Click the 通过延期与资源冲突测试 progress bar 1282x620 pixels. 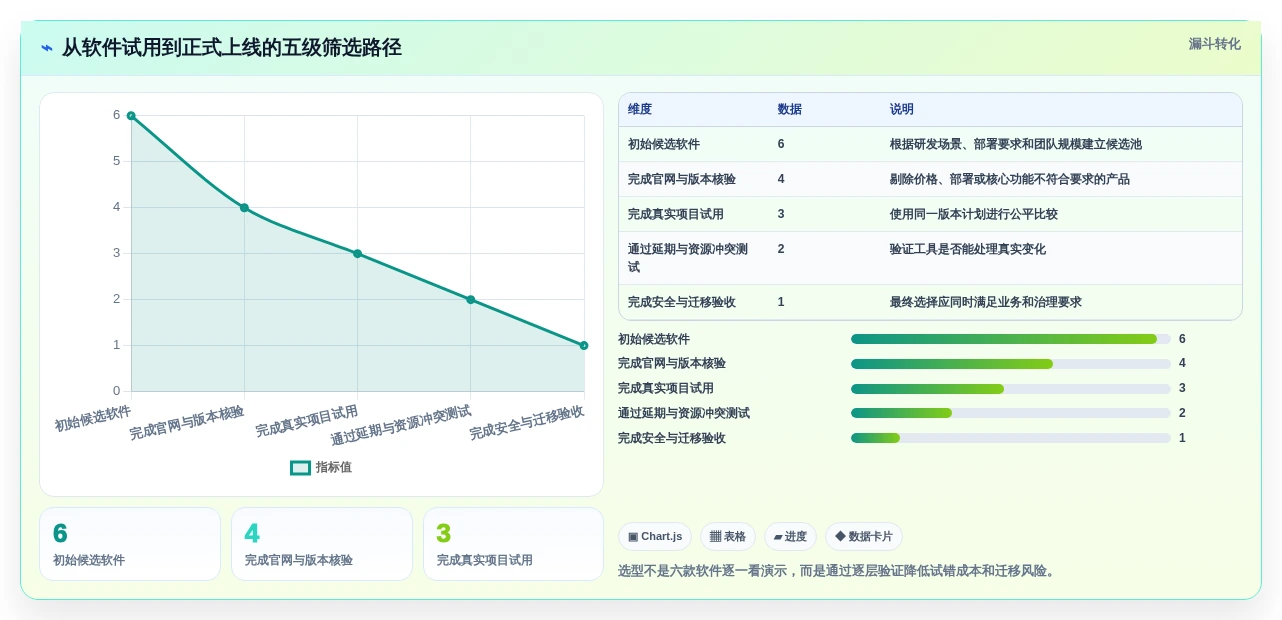click(1010, 413)
